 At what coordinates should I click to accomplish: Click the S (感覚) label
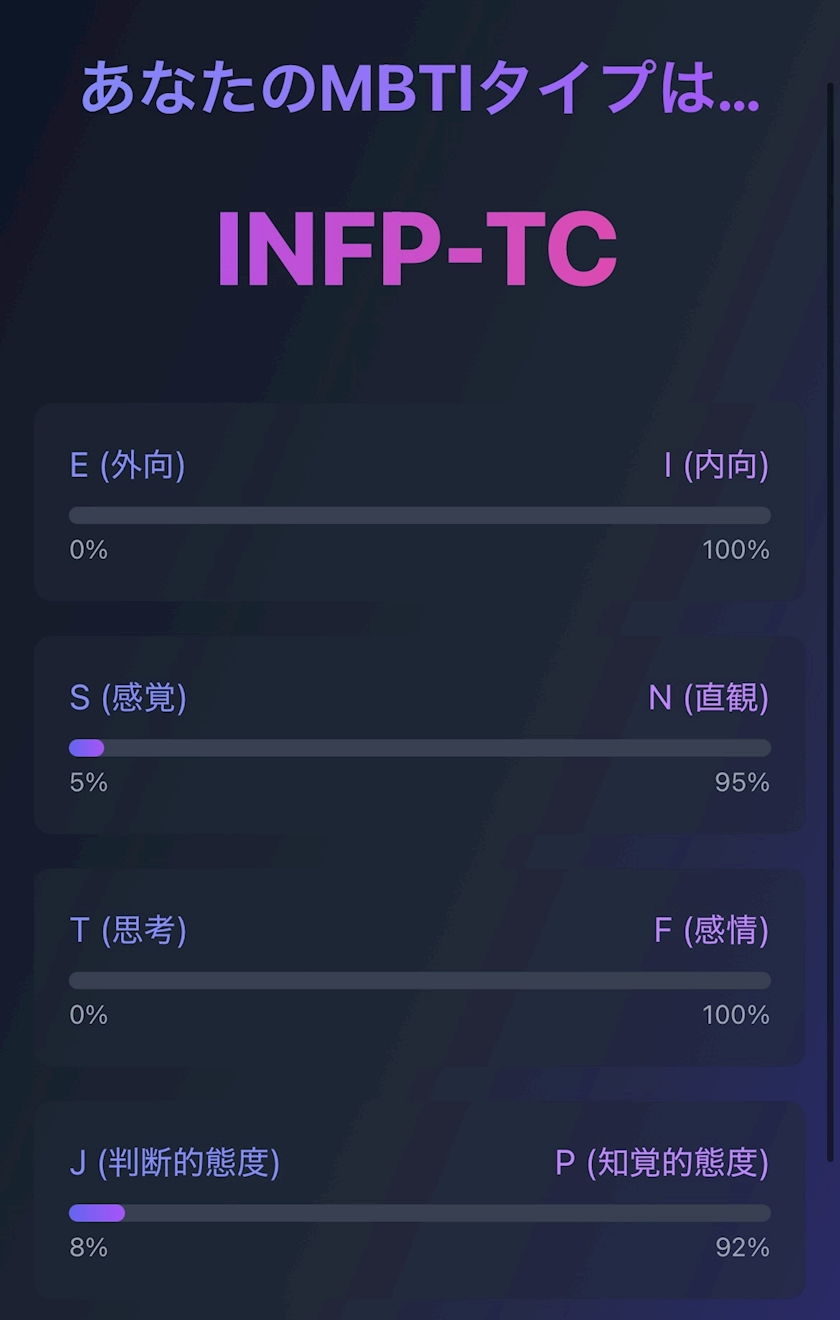pos(128,698)
